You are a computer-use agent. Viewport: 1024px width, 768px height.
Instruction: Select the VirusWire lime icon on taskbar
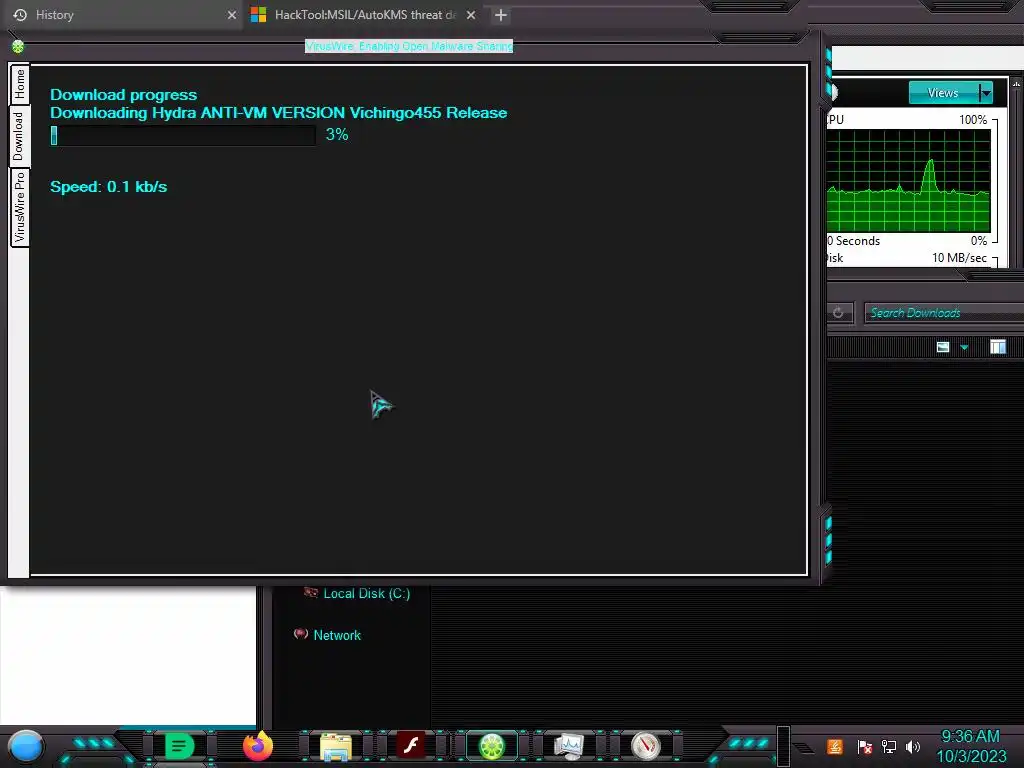(x=492, y=746)
